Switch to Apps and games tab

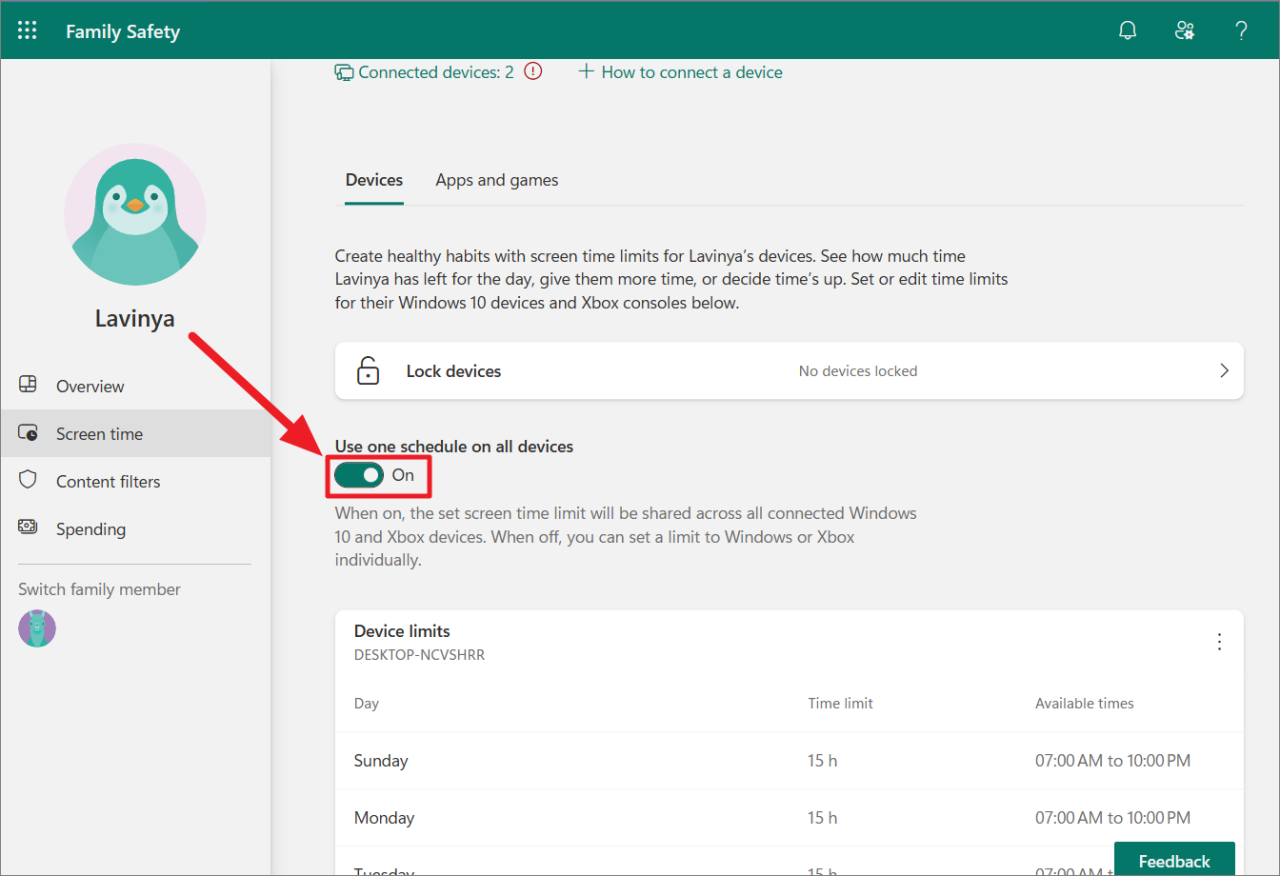point(497,180)
